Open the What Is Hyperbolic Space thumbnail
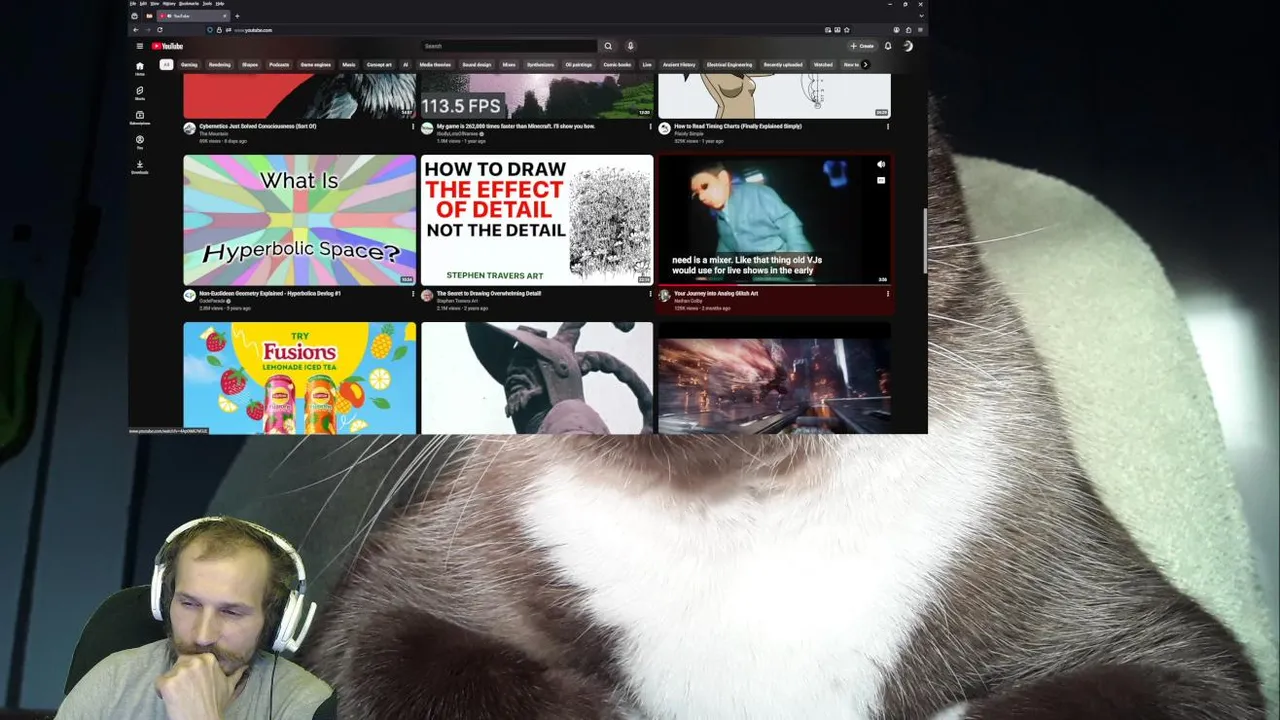 299,220
